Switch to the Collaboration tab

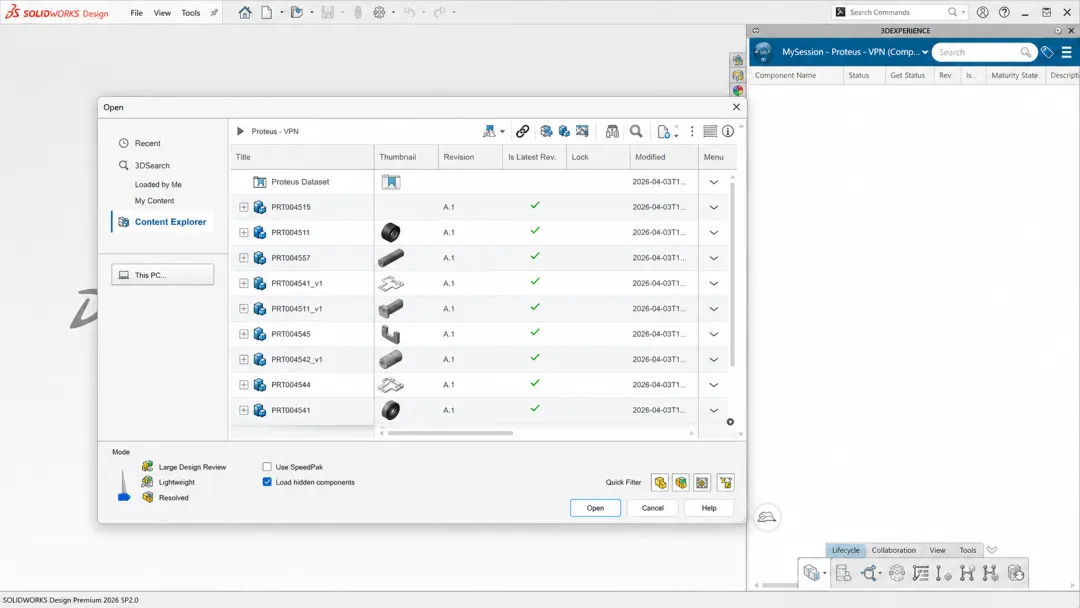click(x=893, y=550)
